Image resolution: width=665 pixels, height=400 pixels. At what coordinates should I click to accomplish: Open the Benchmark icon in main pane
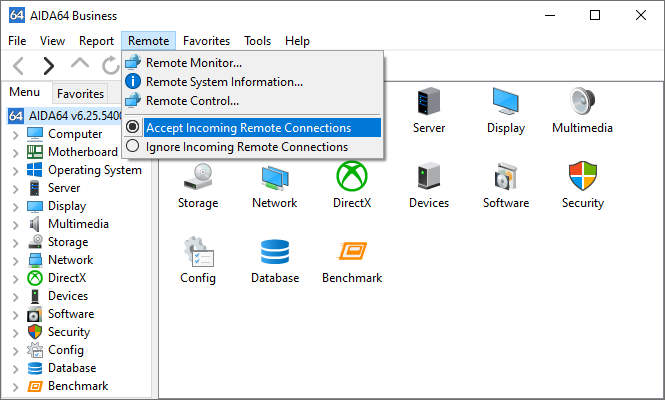[352, 251]
